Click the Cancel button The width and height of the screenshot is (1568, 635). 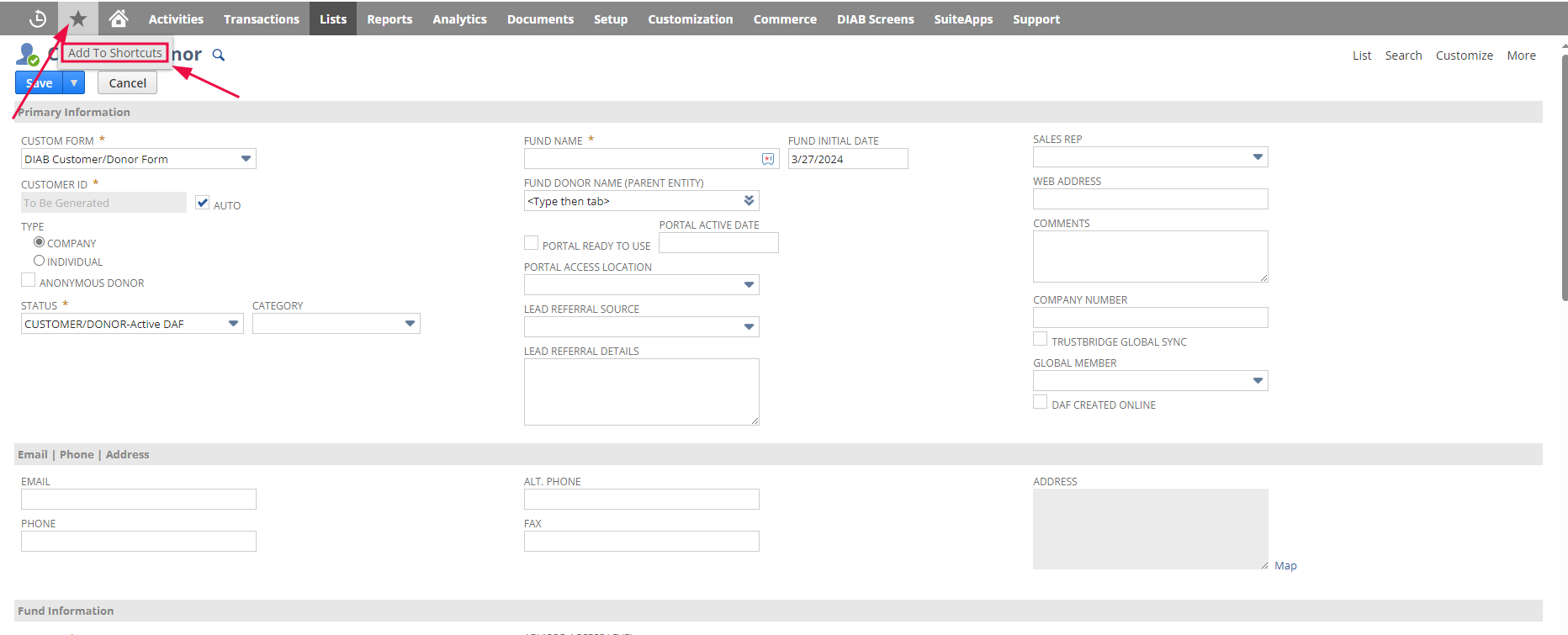click(x=127, y=82)
